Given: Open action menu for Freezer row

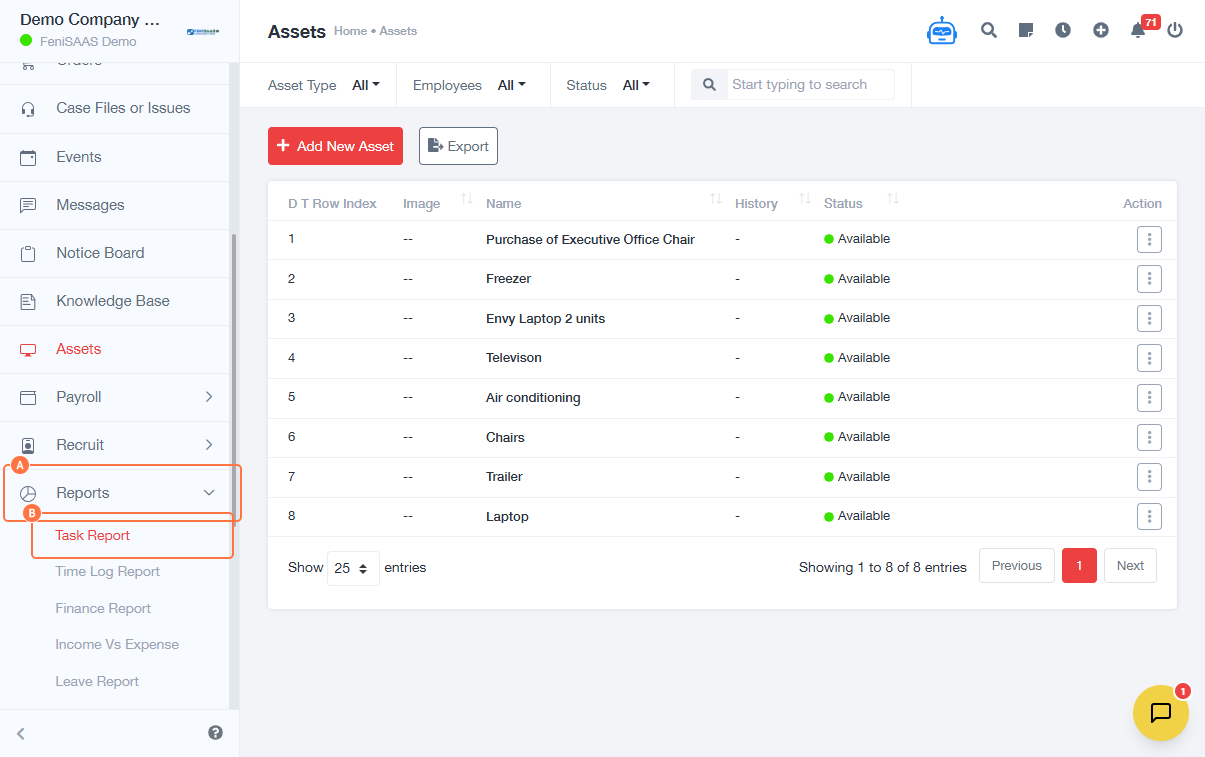Looking at the screenshot, I should [x=1149, y=279].
